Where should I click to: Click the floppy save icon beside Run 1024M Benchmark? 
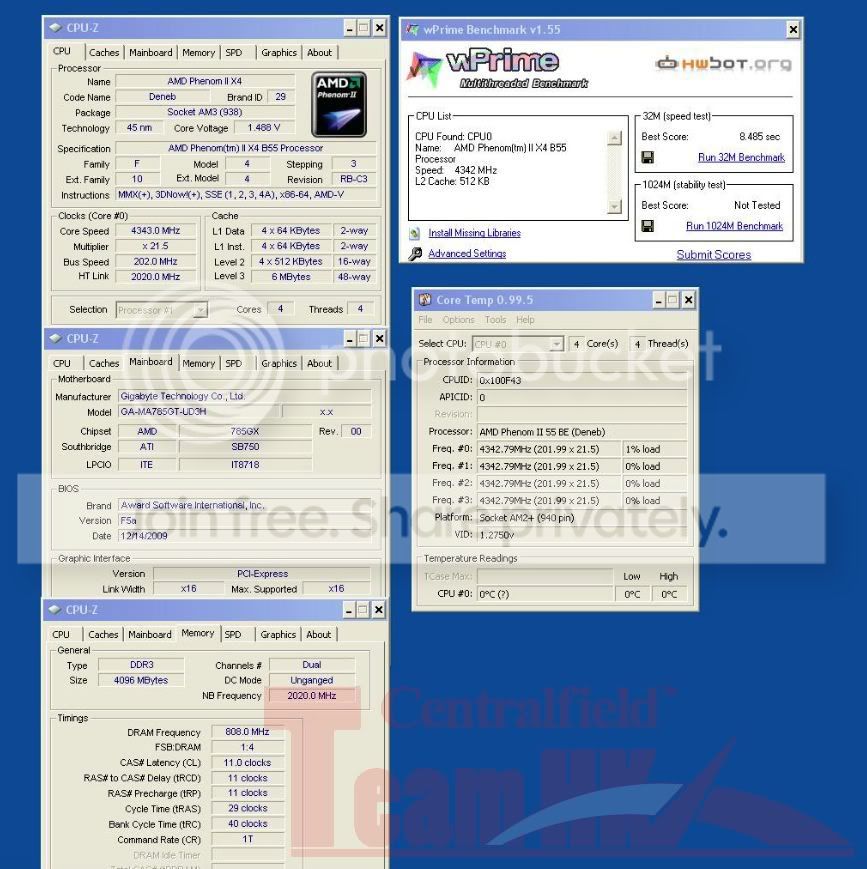click(x=648, y=226)
